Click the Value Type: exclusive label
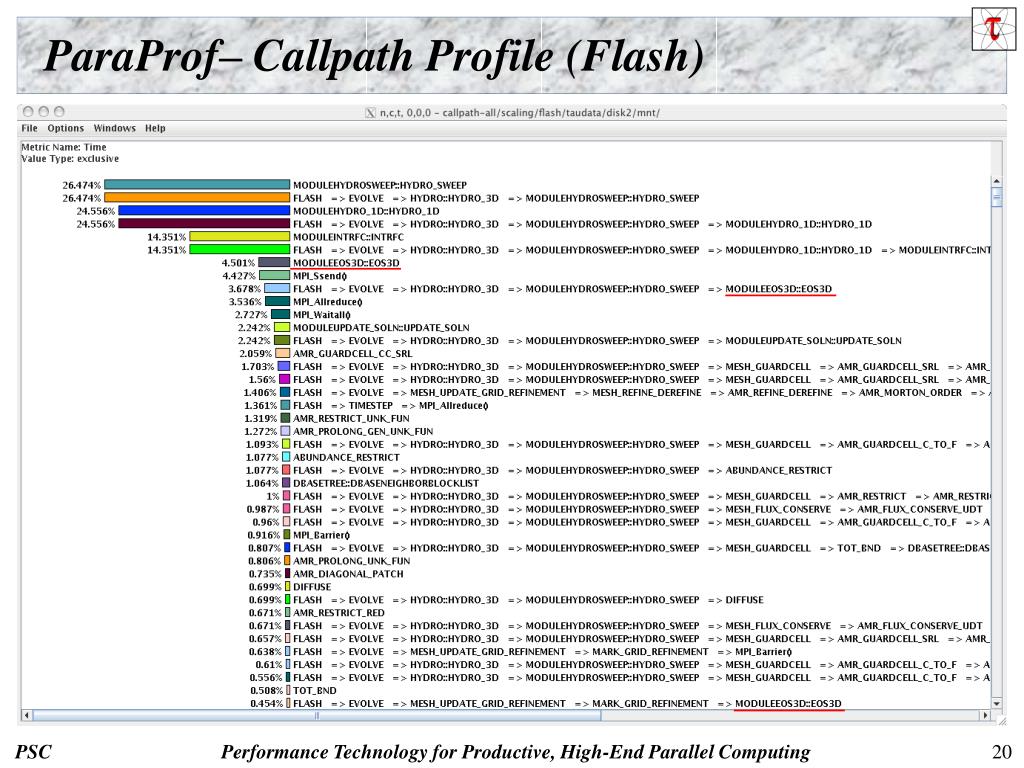 tap(70, 159)
